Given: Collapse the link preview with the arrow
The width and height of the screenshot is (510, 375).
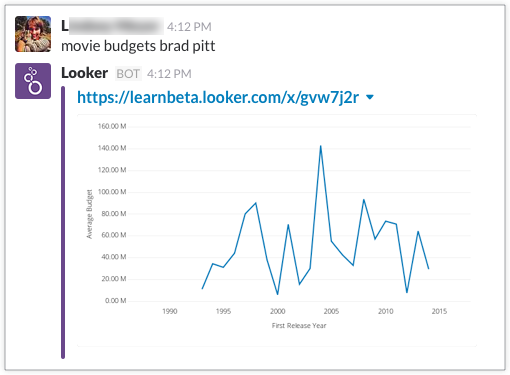Looking at the screenshot, I should pos(370,97).
